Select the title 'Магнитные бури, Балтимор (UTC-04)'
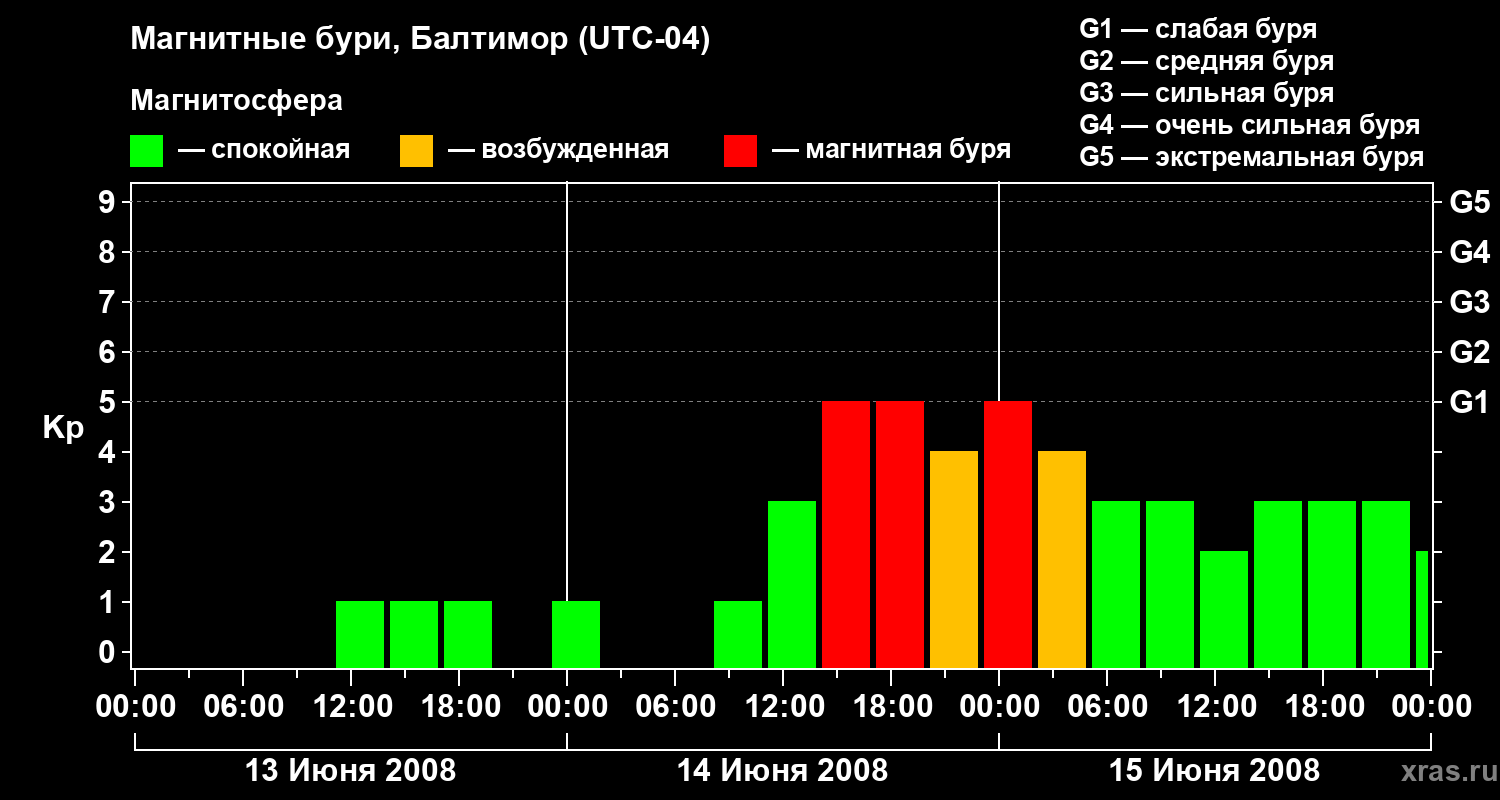This screenshot has height=800, width=1500. [x=420, y=41]
